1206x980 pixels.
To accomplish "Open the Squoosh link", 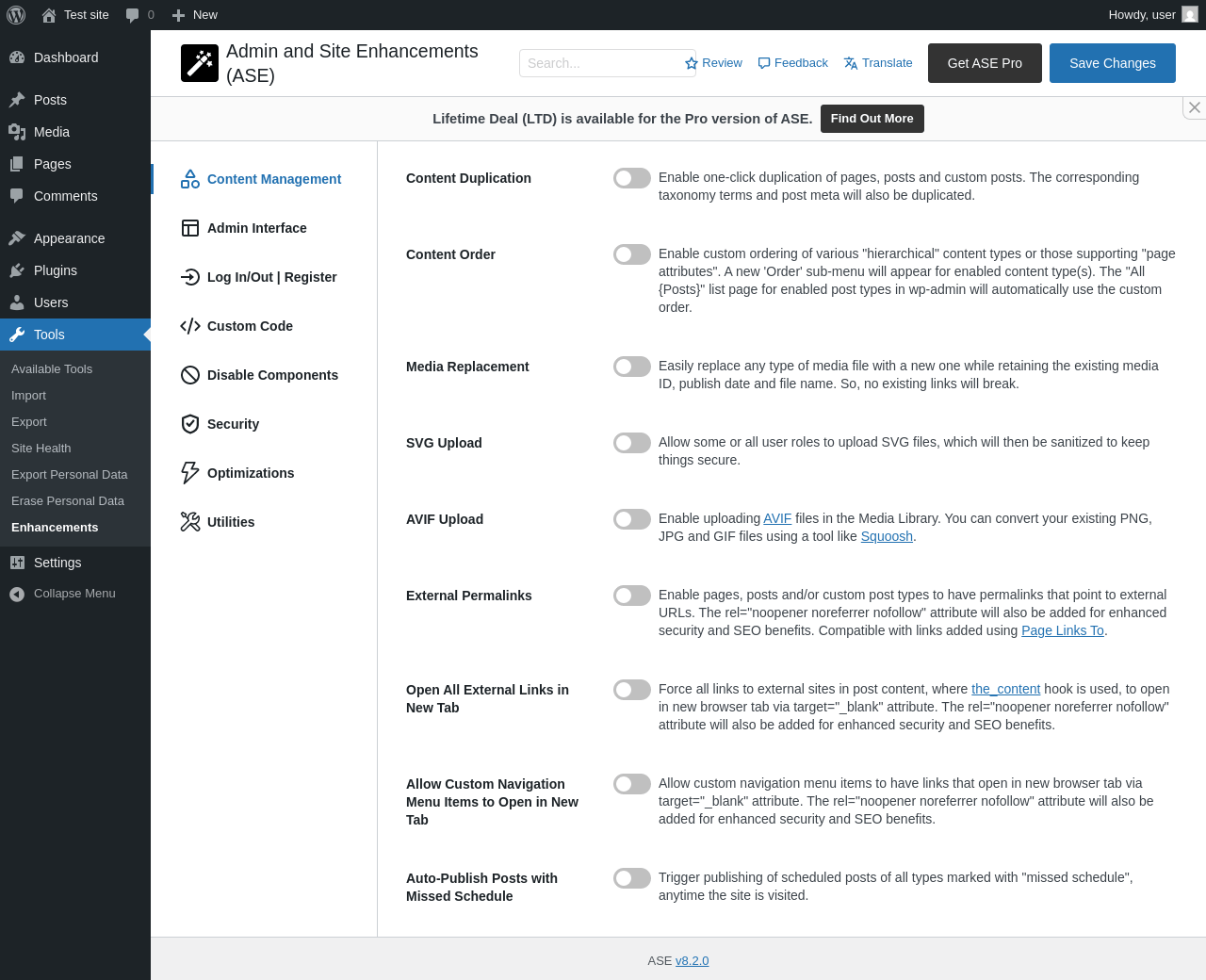I will pos(887,536).
